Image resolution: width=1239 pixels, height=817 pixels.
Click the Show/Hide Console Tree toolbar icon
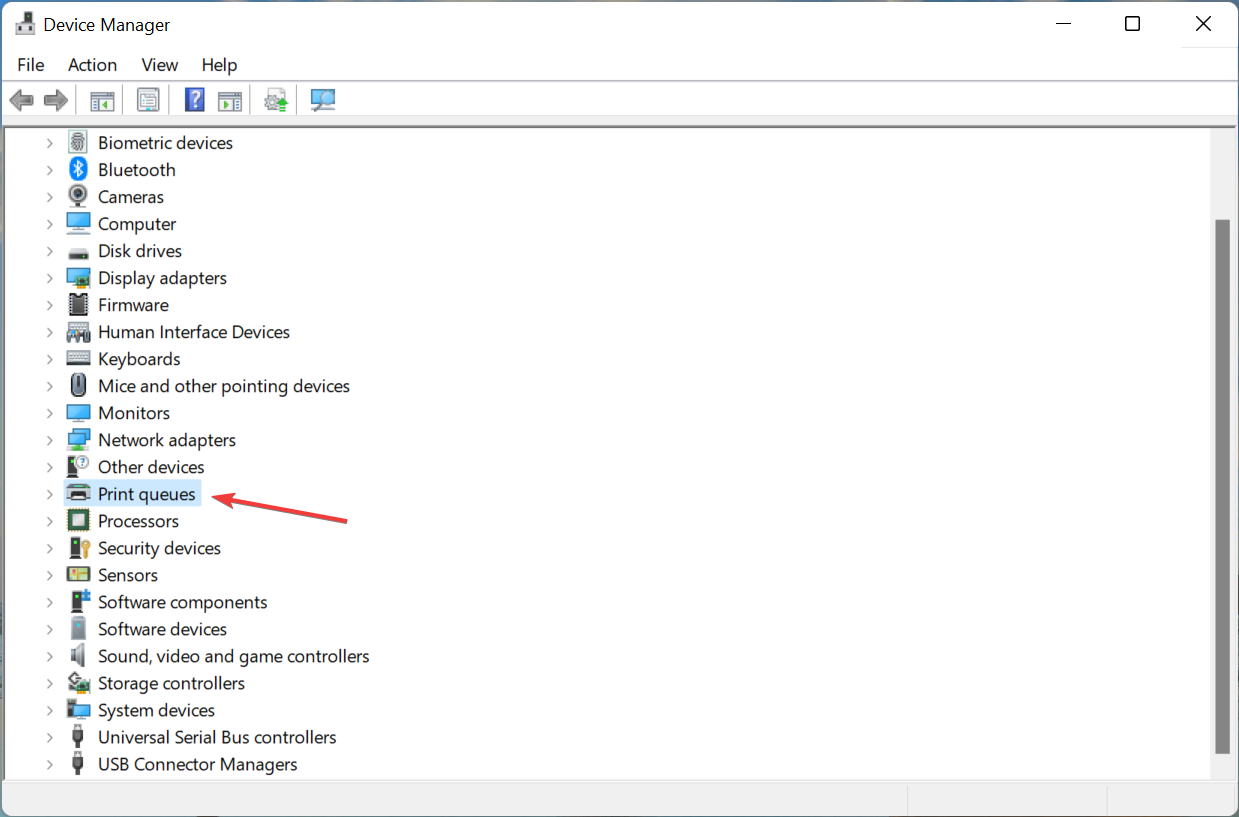(x=102, y=100)
